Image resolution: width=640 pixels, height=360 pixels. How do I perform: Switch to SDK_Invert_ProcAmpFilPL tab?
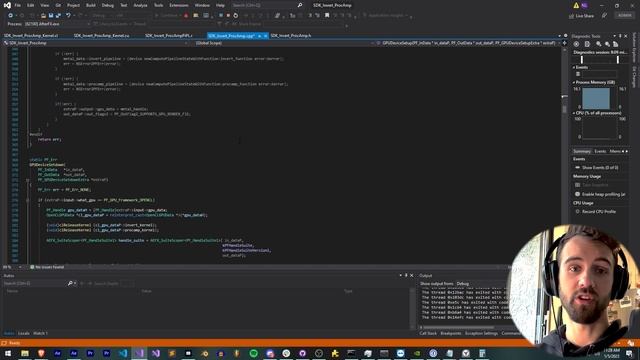point(169,36)
